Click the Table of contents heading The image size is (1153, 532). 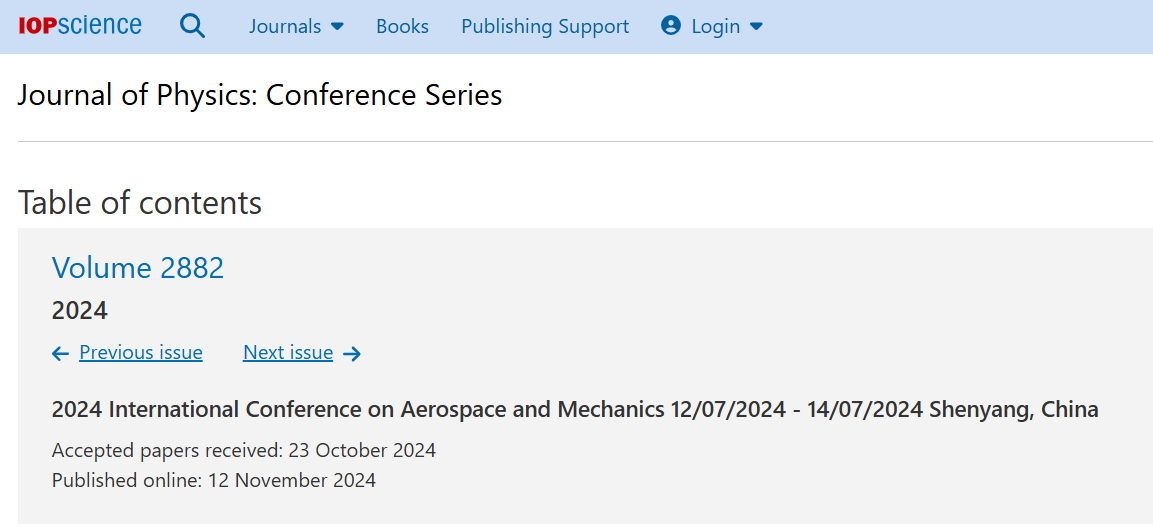[x=140, y=202]
